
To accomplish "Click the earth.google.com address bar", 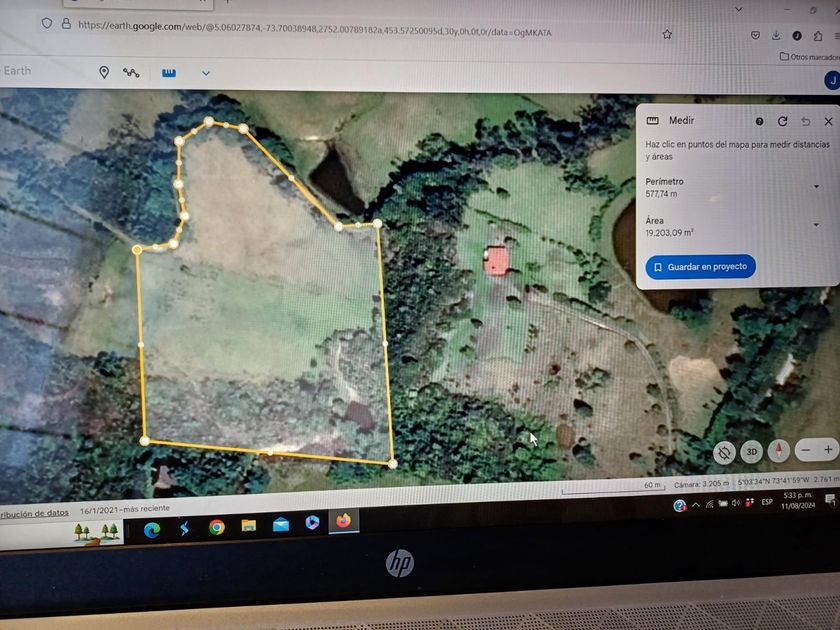I will pos(314,29).
